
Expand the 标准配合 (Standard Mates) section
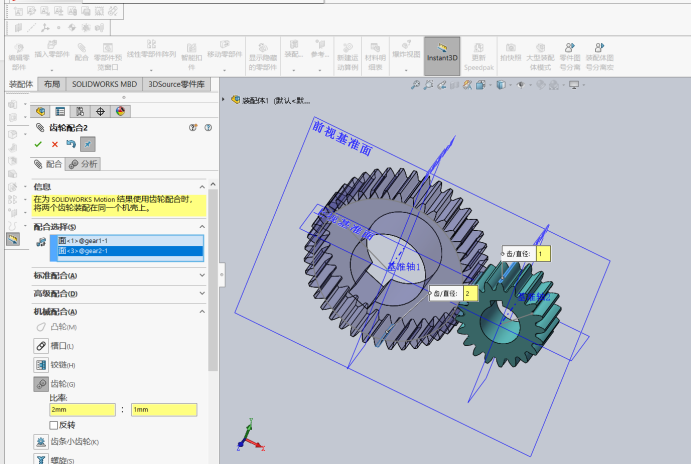(x=119, y=275)
